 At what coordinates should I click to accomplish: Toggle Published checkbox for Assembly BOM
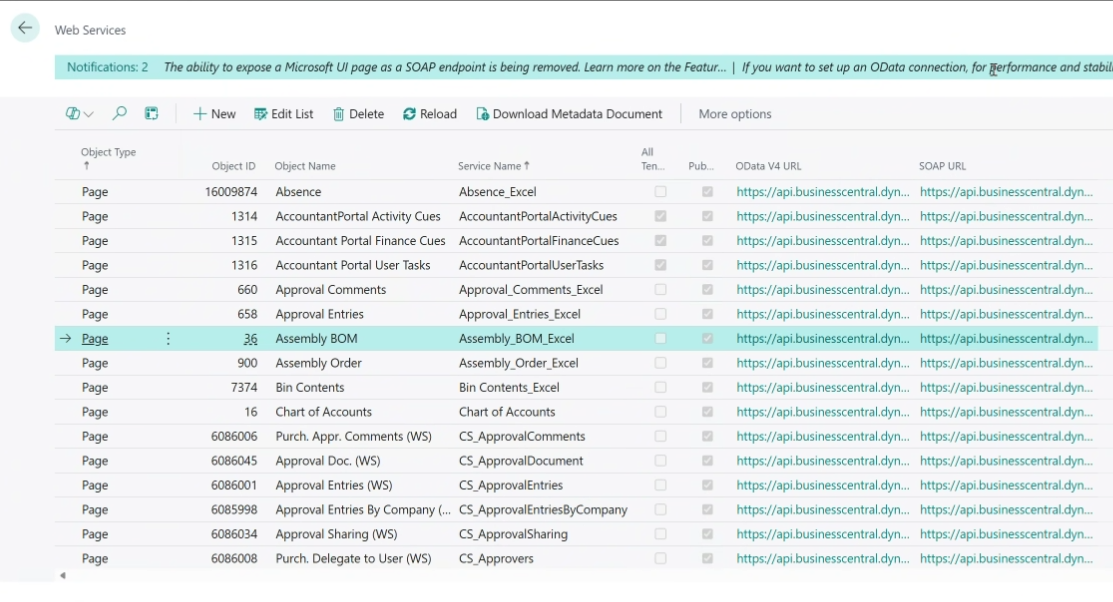coord(707,339)
